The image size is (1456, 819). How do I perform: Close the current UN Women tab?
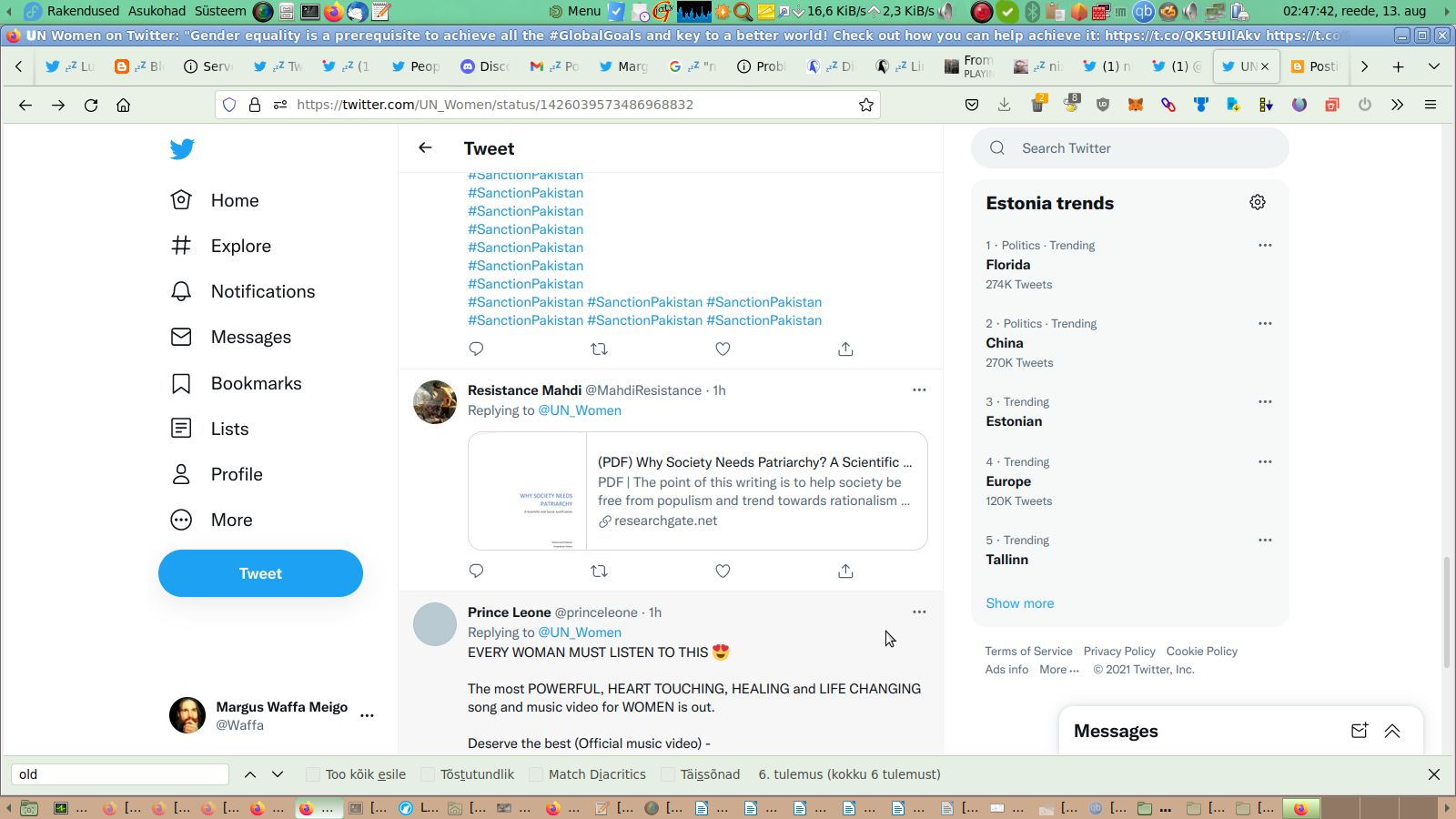(x=1265, y=66)
